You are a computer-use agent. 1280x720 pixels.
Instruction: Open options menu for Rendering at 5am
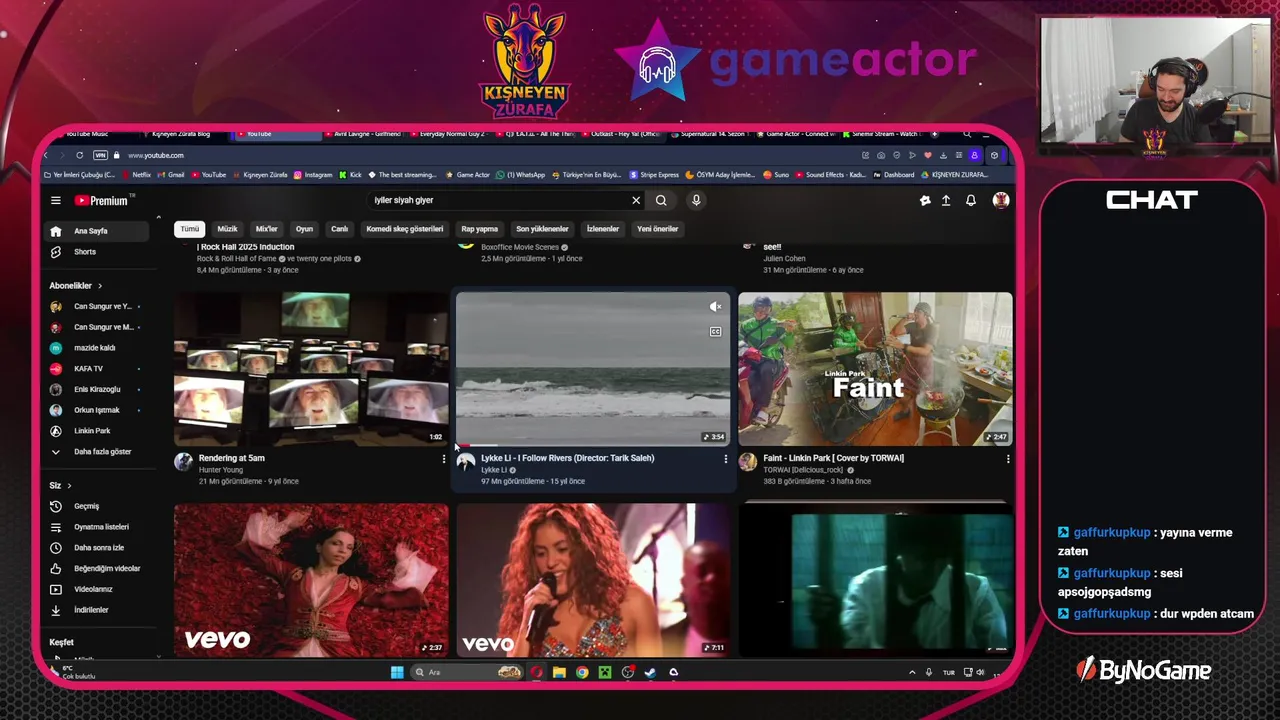coord(444,459)
